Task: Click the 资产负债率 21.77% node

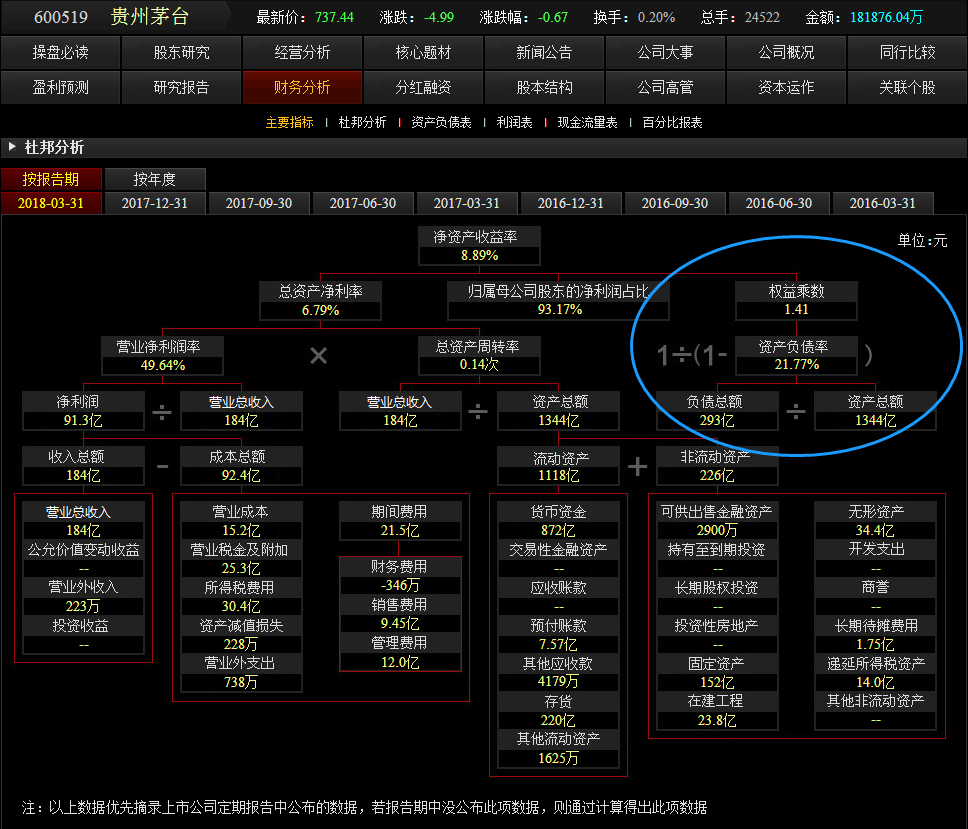Action: [796, 356]
